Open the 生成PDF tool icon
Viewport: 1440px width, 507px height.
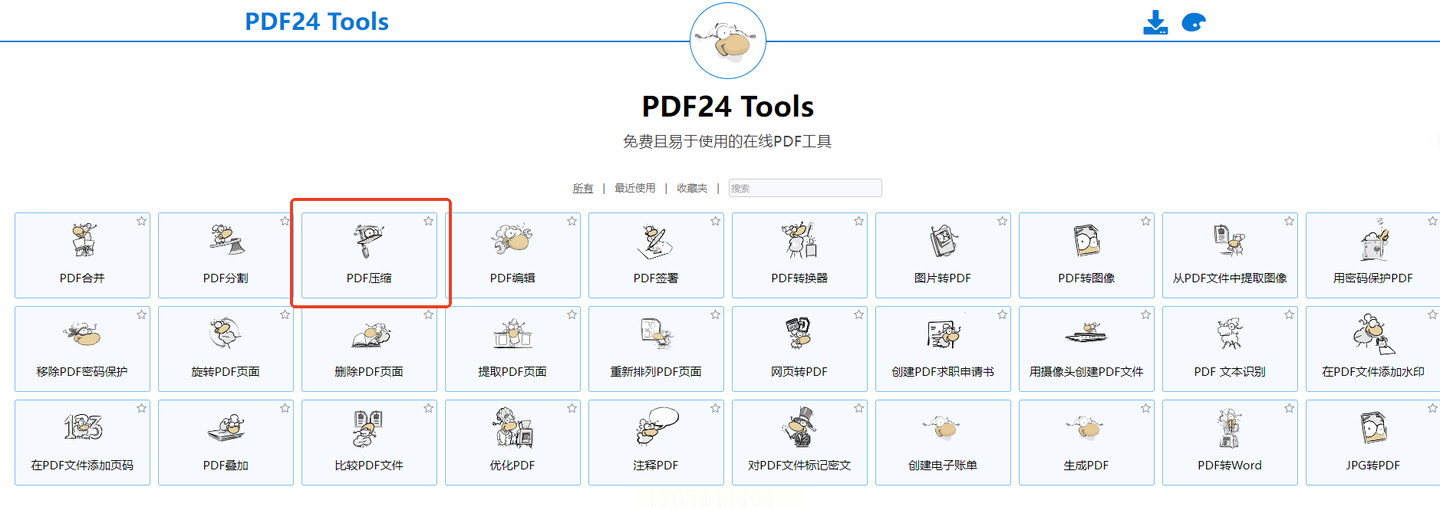tap(1087, 429)
